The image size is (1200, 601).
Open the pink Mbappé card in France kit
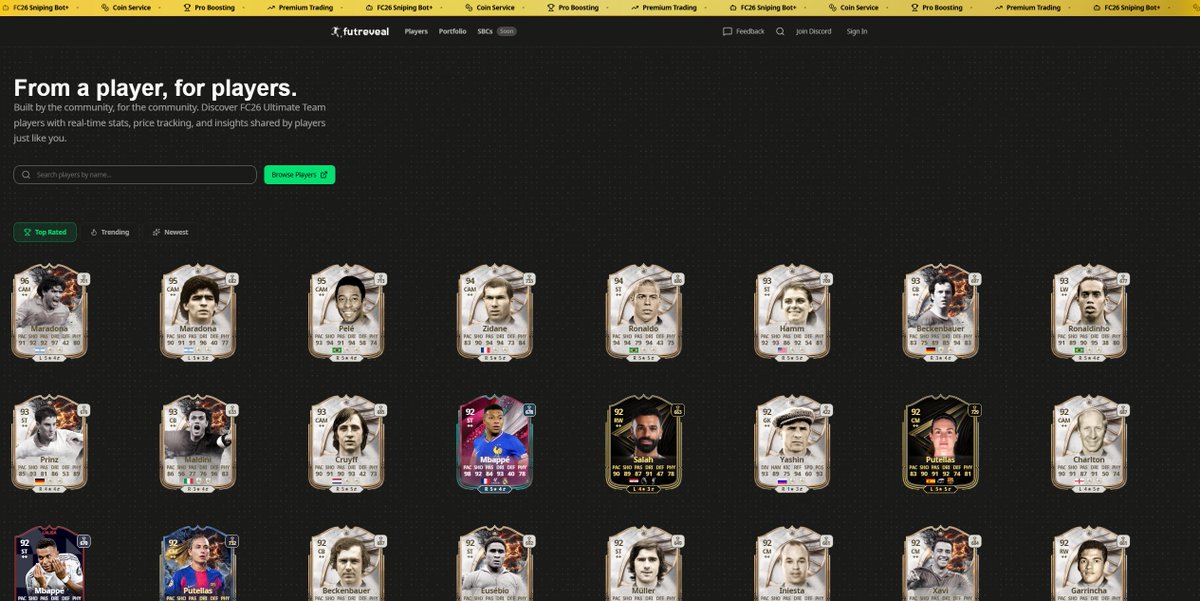tap(494, 444)
